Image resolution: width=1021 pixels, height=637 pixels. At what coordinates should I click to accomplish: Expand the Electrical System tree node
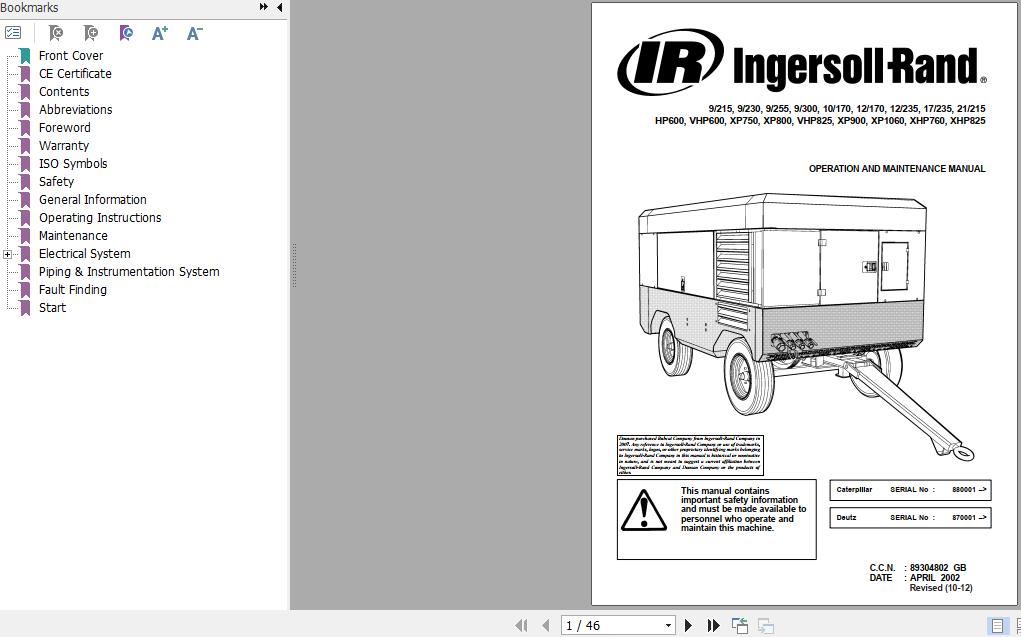tap(7, 254)
